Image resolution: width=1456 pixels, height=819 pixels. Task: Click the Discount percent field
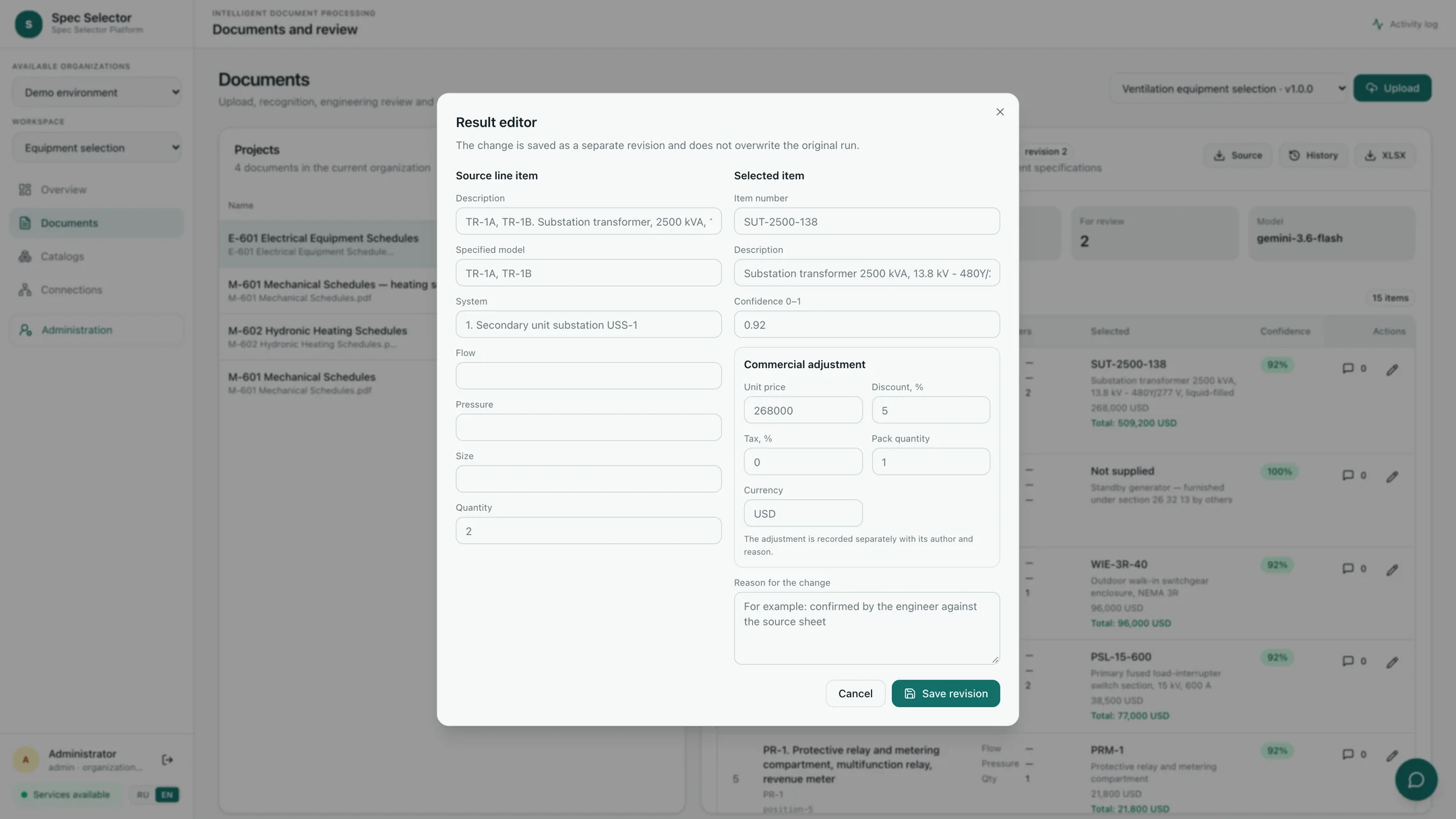[930, 411]
